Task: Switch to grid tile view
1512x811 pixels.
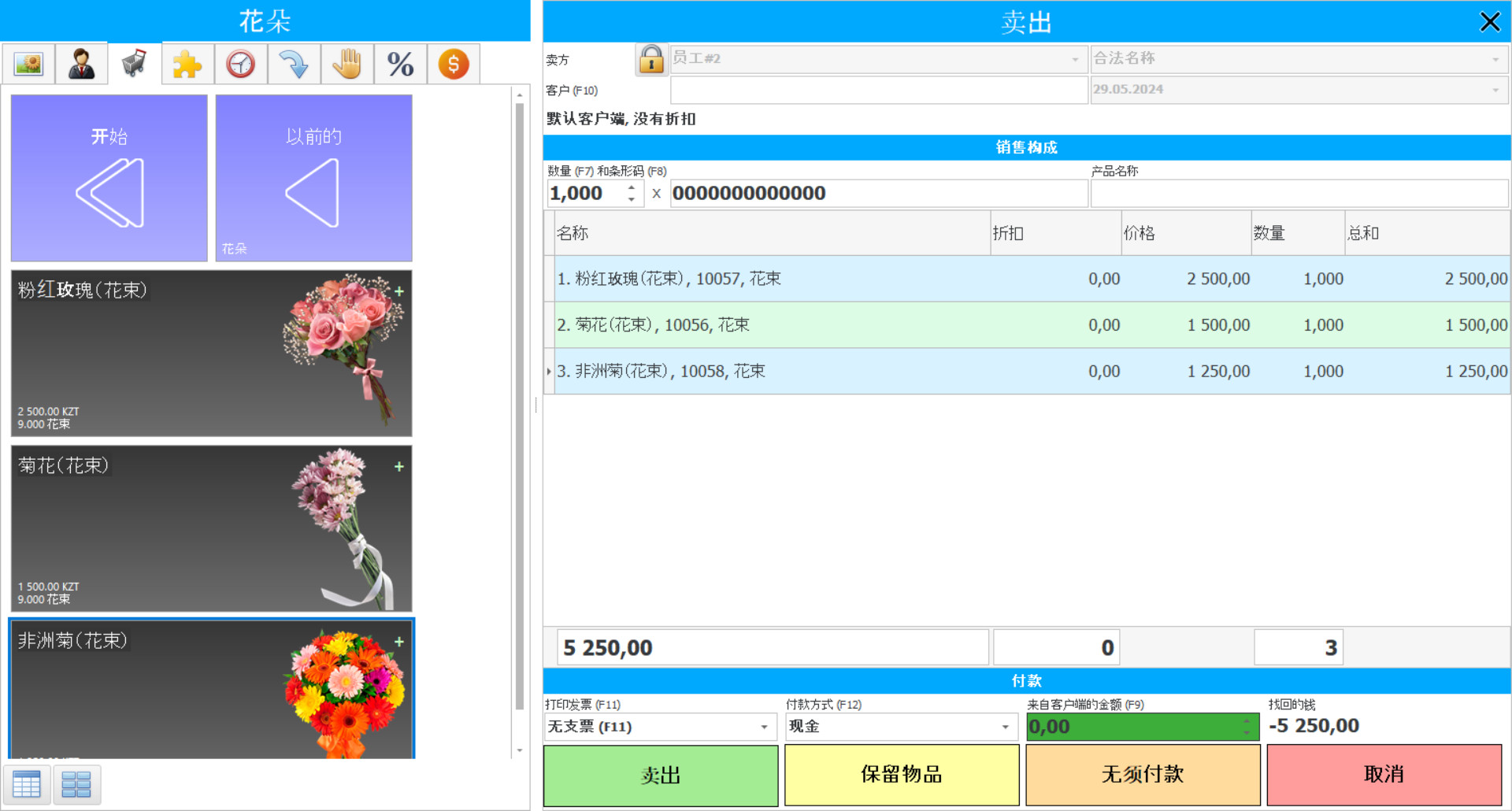Action: (77, 784)
